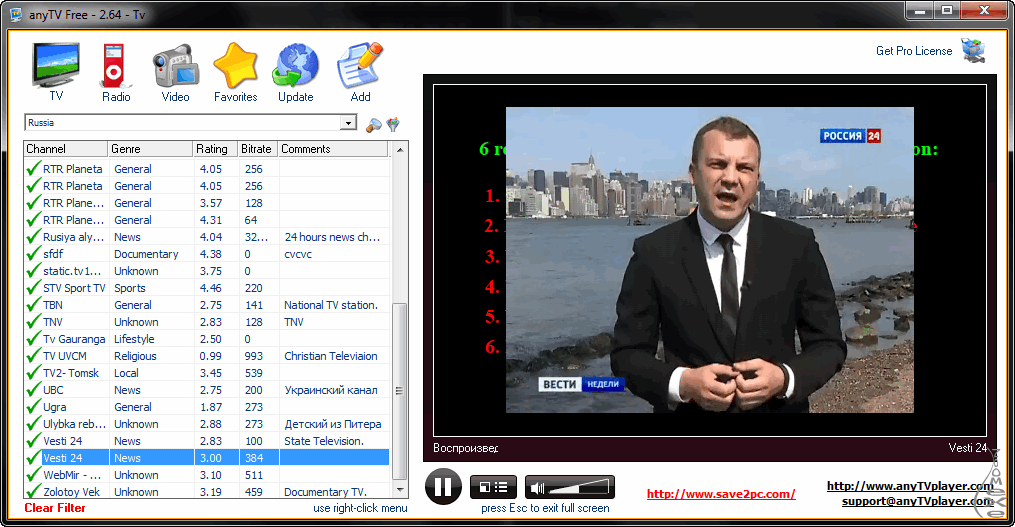Toggle checkmark of TBN channel
The height and width of the screenshot is (527, 1015).
pos(33,305)
